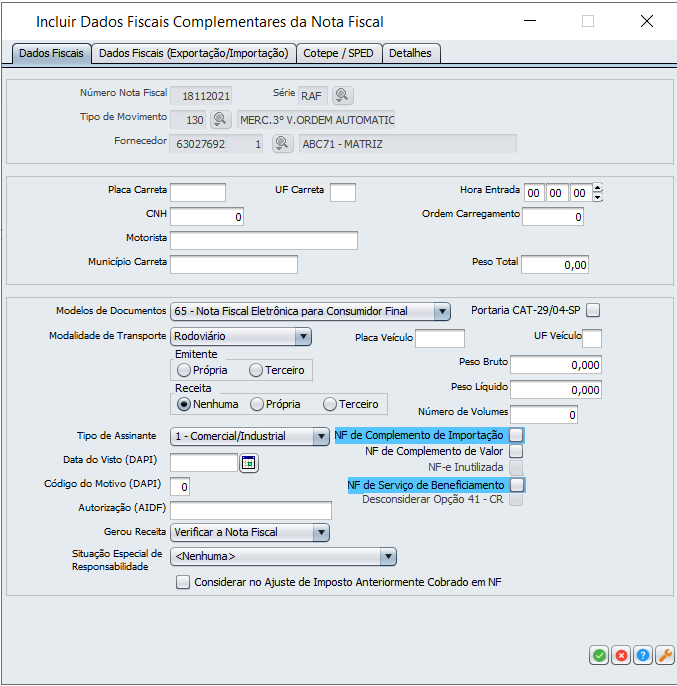Click the Peso Bruto field
The image size is (677, 686).
click(x=556, y=365)
